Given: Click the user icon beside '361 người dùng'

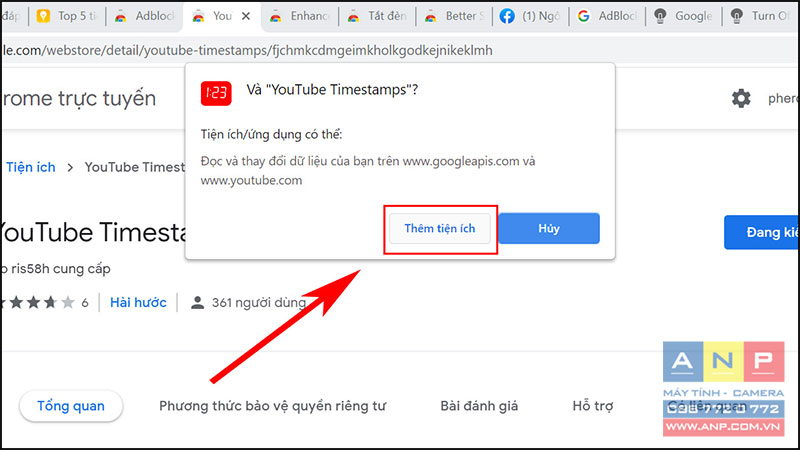Looking at the screenshot, I should tap(197, 303).
